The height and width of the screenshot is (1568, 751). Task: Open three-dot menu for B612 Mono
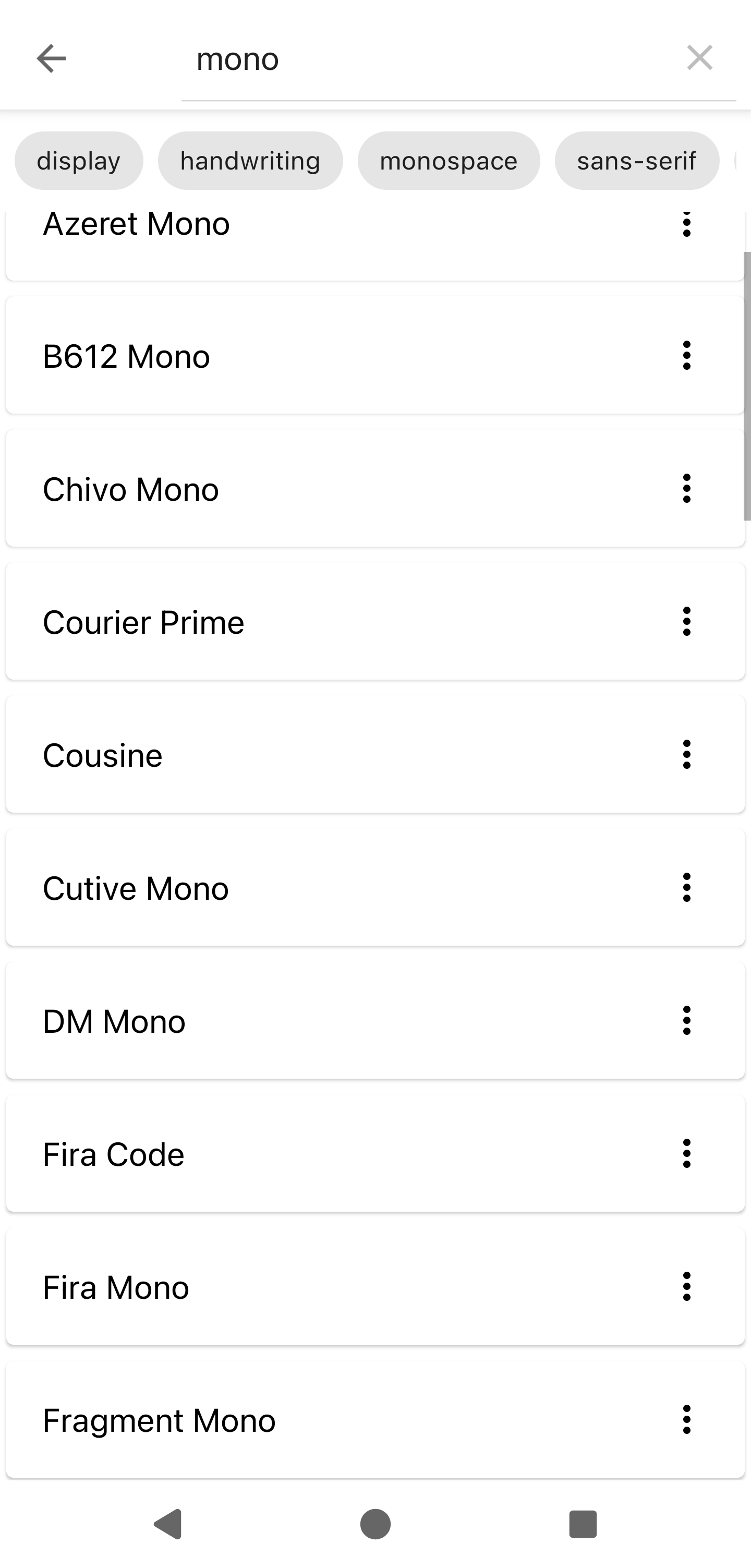(x=686, y=355)
